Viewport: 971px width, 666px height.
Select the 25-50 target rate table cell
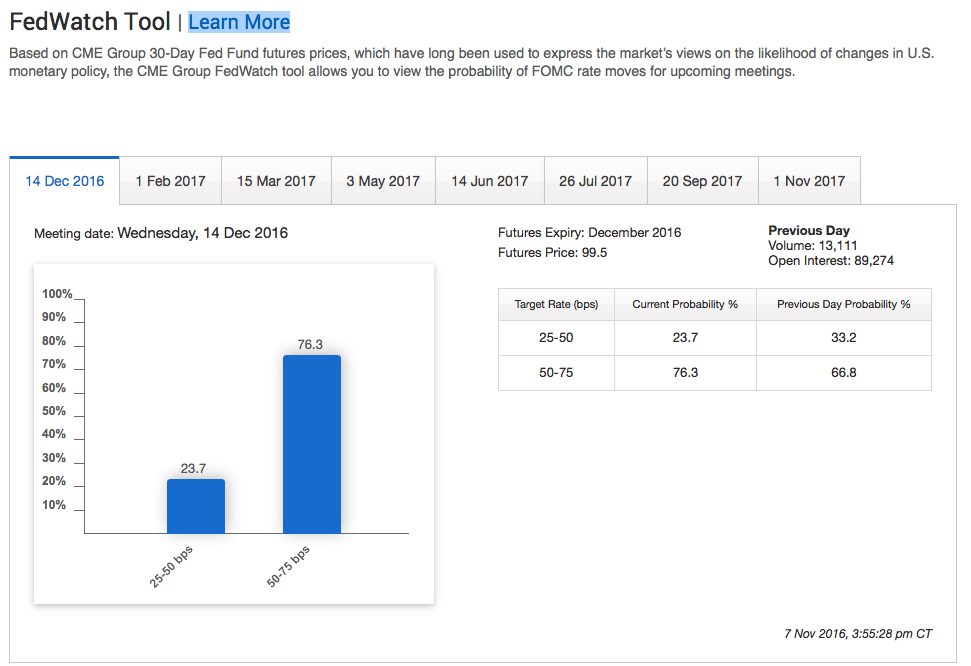pos(556,338)
